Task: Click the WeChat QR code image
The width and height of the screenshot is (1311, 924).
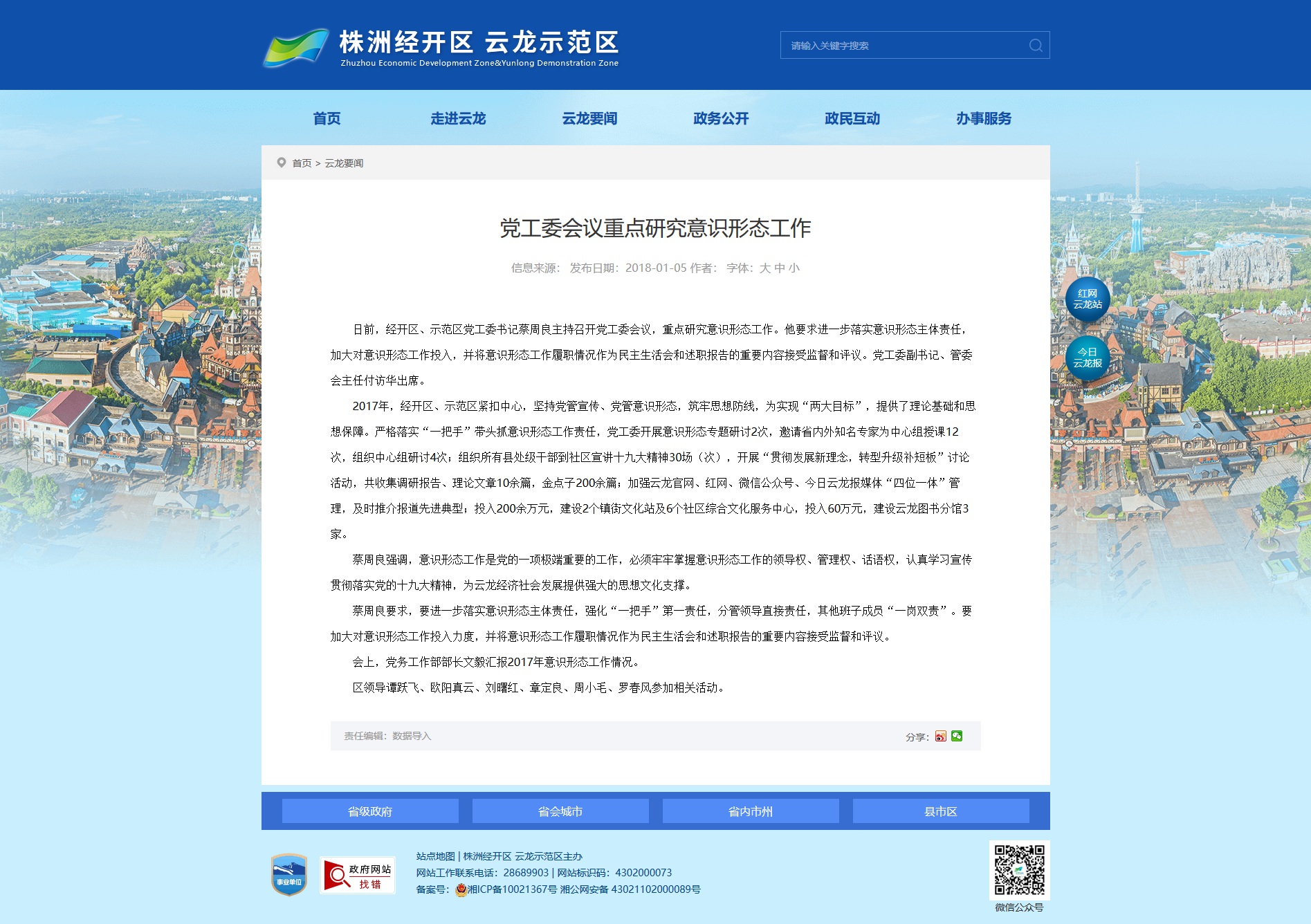Action: [1019, 870]
